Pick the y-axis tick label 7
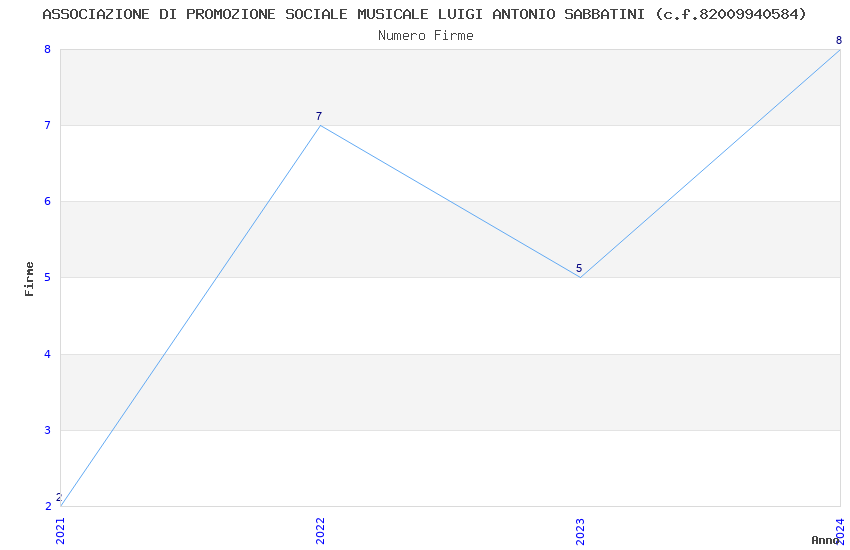850x550 pixels. click(47, 126)
